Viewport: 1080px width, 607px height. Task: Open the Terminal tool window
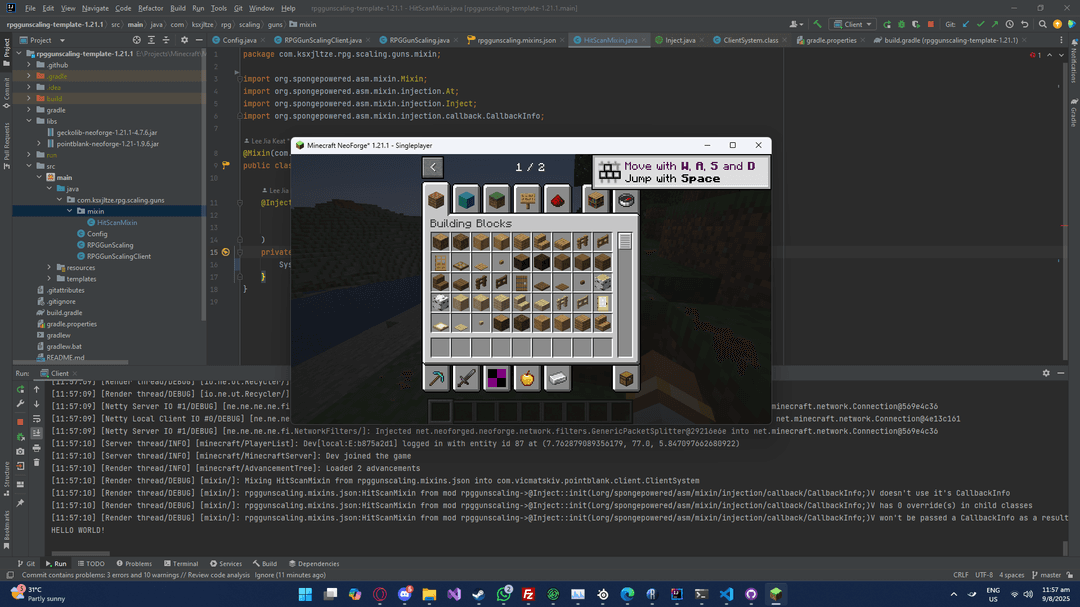(x=181, y=564)
